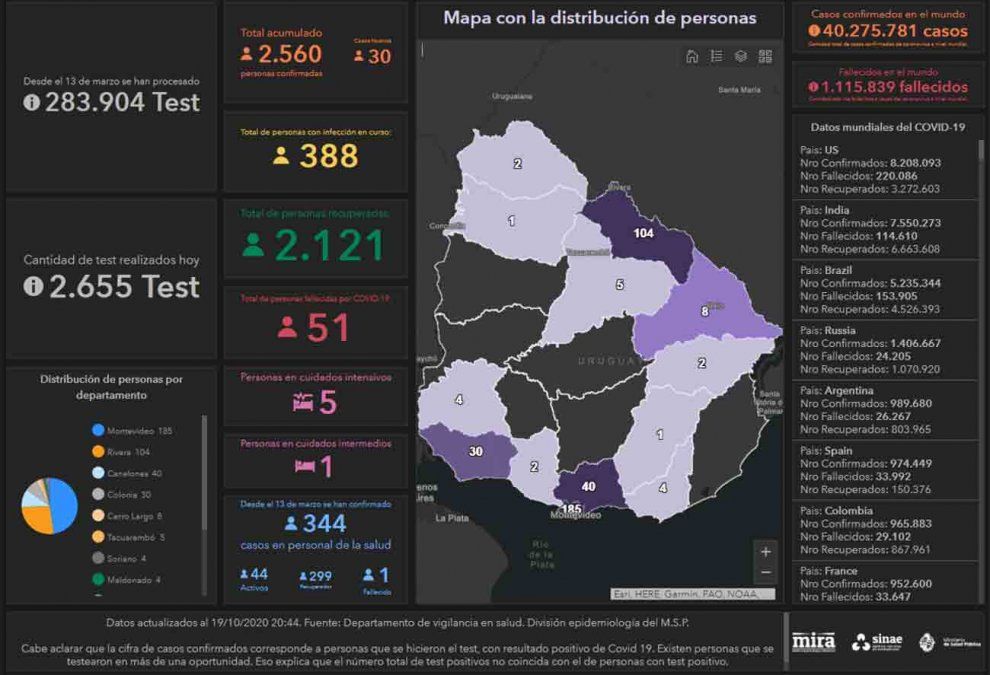
Task: Zoom in on the map with plus
Action: [x=766, y=552]
